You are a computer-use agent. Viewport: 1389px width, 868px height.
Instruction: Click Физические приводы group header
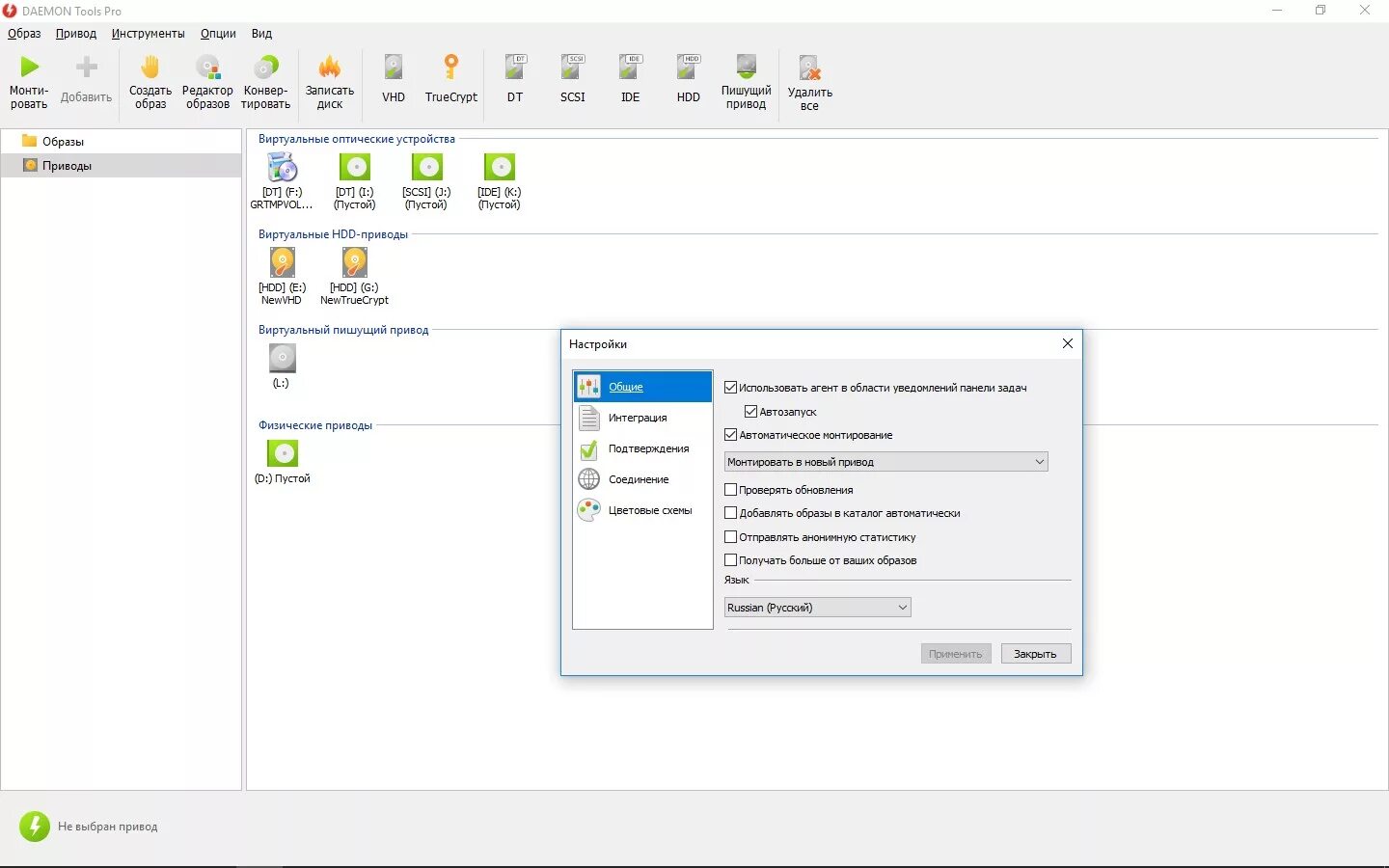coord(315,425)
